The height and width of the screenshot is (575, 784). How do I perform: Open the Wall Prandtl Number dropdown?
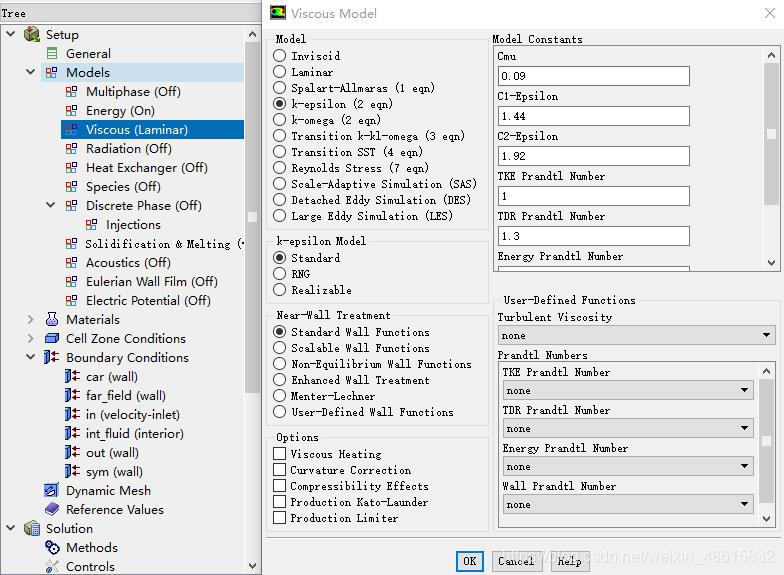628,504
